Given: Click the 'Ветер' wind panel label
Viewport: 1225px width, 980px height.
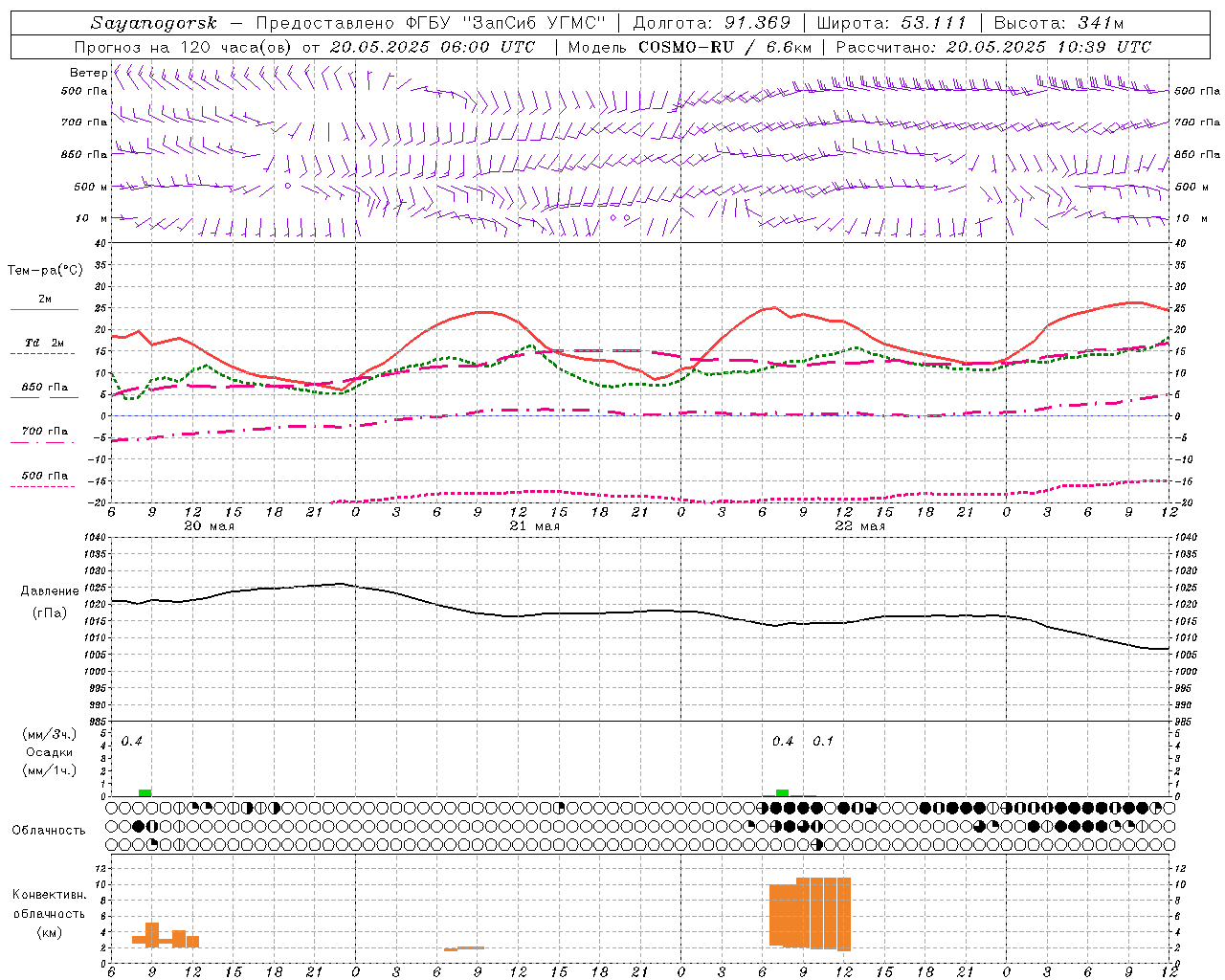Looking at the screenshot, I should coord(88,73).
